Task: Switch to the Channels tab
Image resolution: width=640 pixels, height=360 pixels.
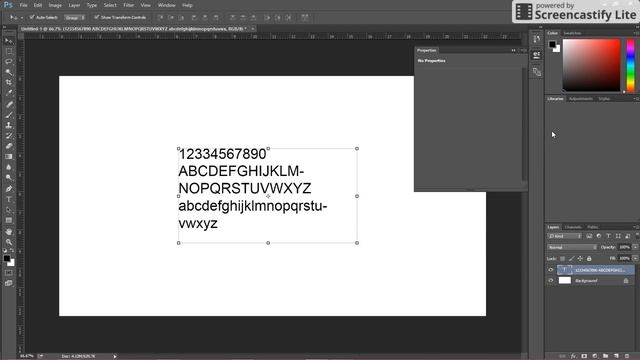Action: pyautogui.click(x=573, y=227)
